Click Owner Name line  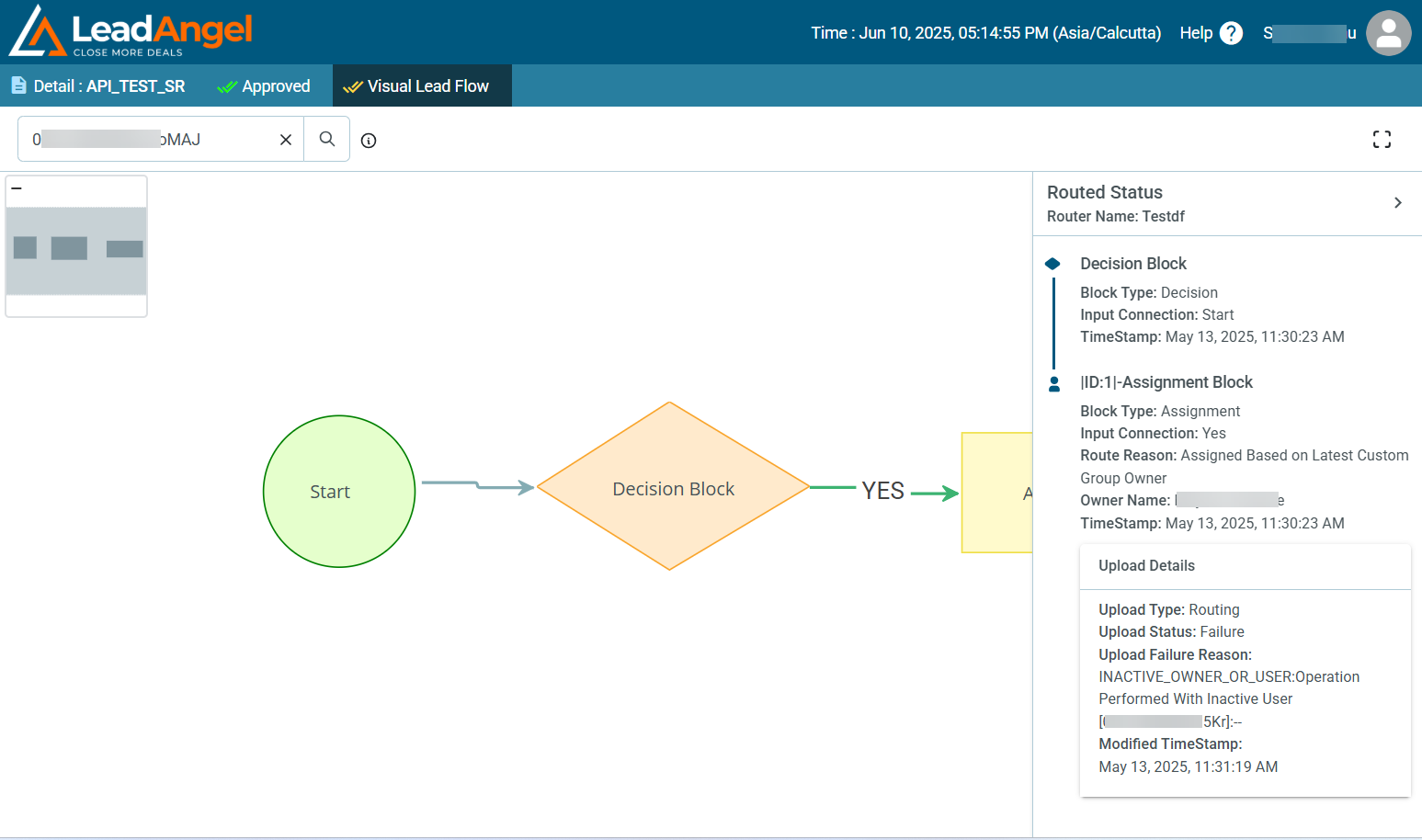(1182, 500)
